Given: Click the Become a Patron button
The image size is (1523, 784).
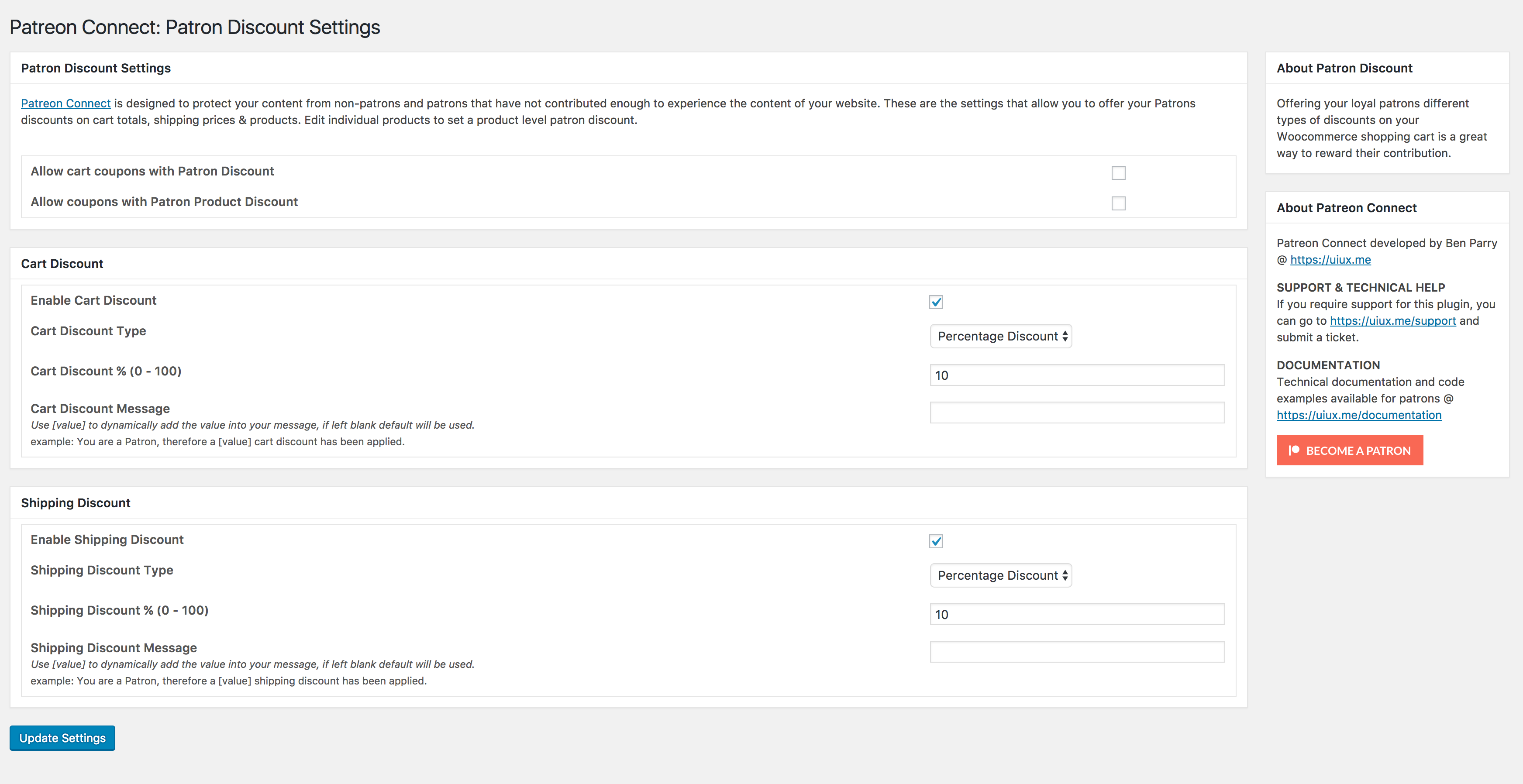Looking at the screenshot, I should point(1358,450).
